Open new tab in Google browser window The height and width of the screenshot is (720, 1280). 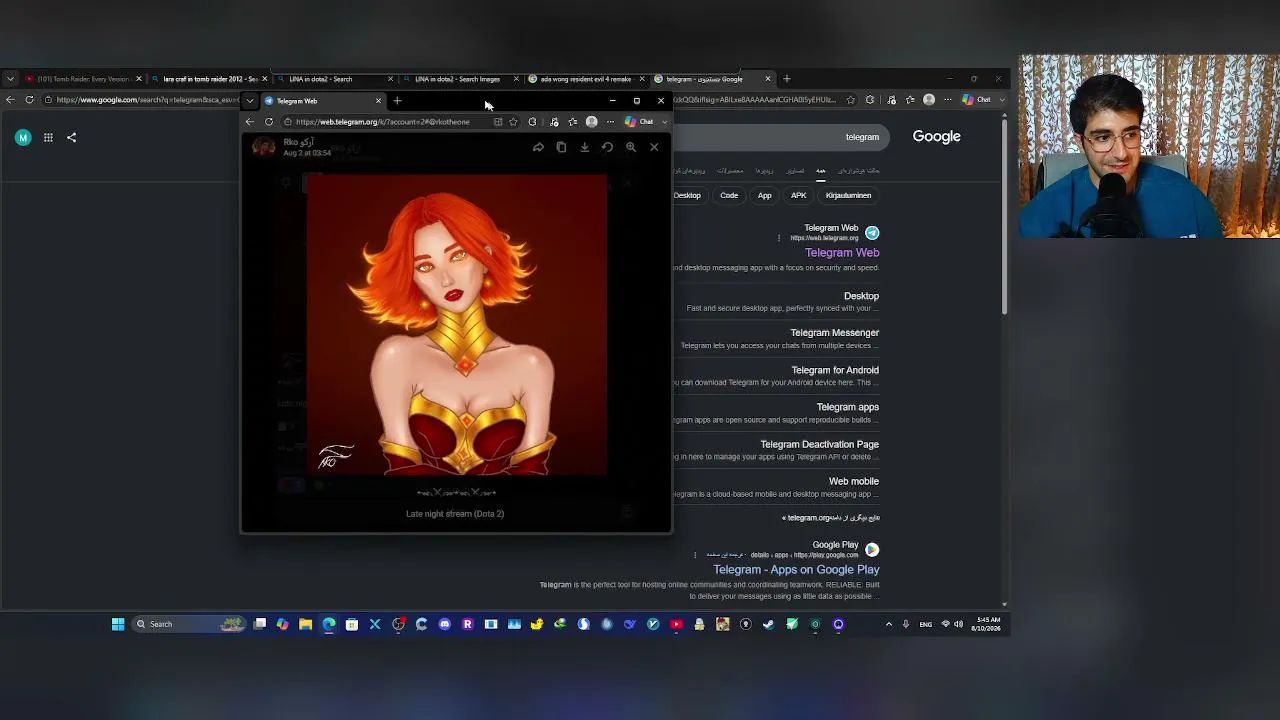click(787, 79)
